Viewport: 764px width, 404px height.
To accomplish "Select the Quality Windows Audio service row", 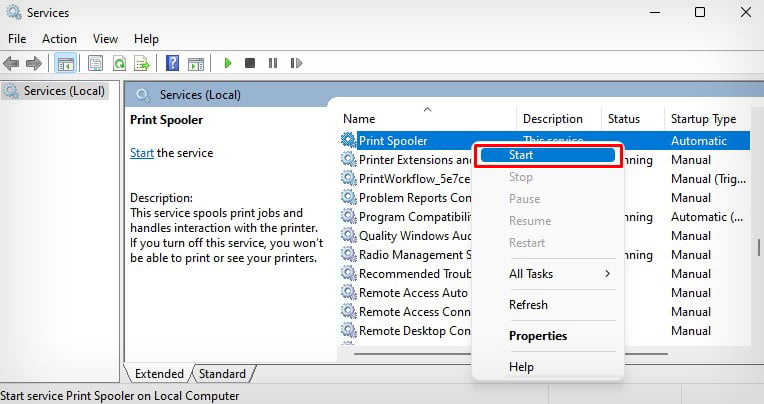I will pos(414,236).
